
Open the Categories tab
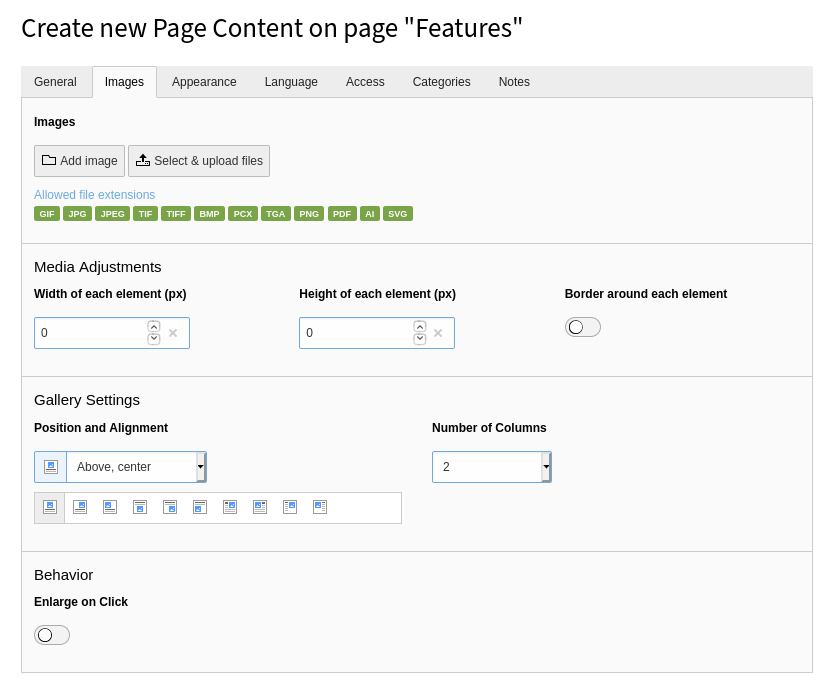point(441,82)
